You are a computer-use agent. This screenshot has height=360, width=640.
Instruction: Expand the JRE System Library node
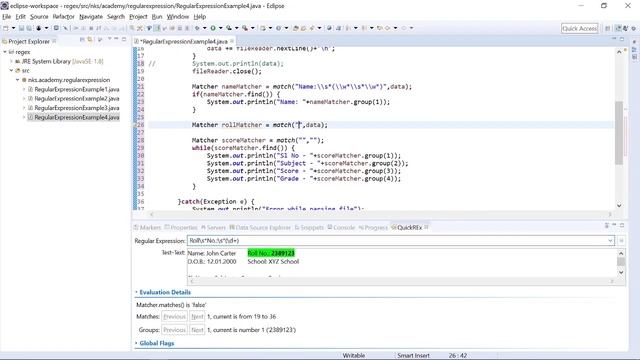coord(11,61)
